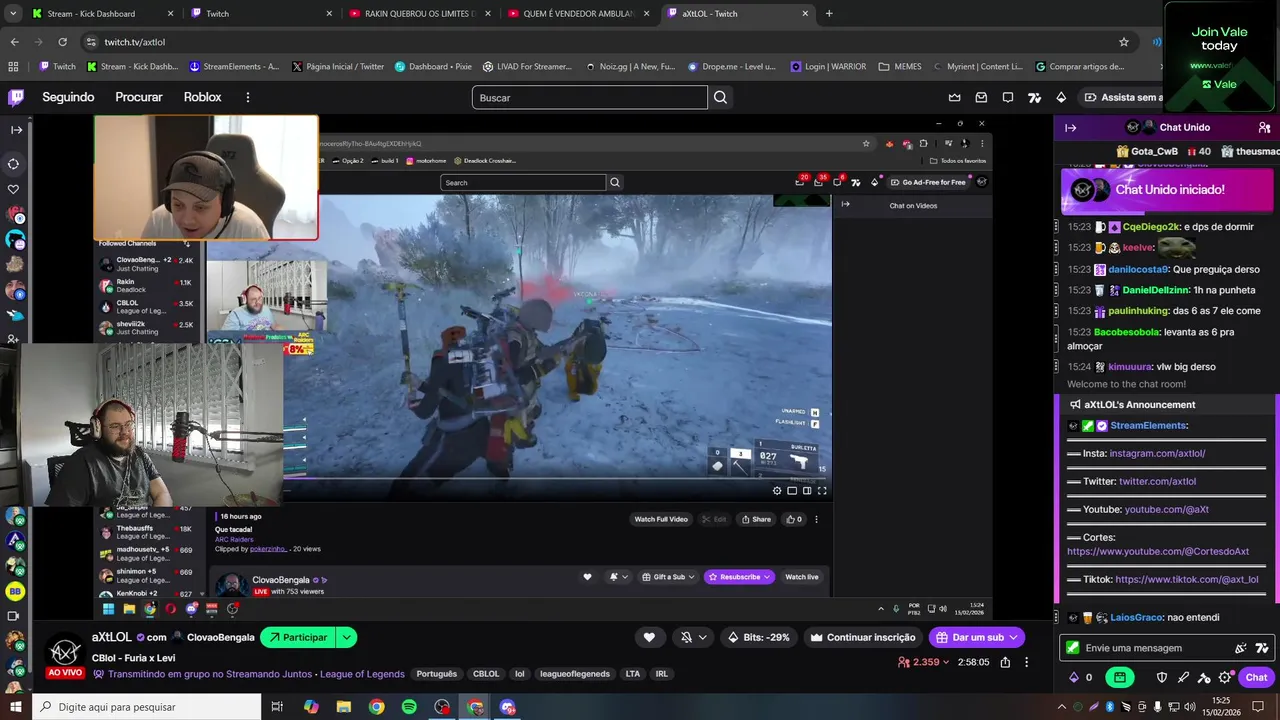This screenshot has width=1280, height=720.
Task: Toggle notifications bell for aXtLOL
Action: [x=686, y=637]
